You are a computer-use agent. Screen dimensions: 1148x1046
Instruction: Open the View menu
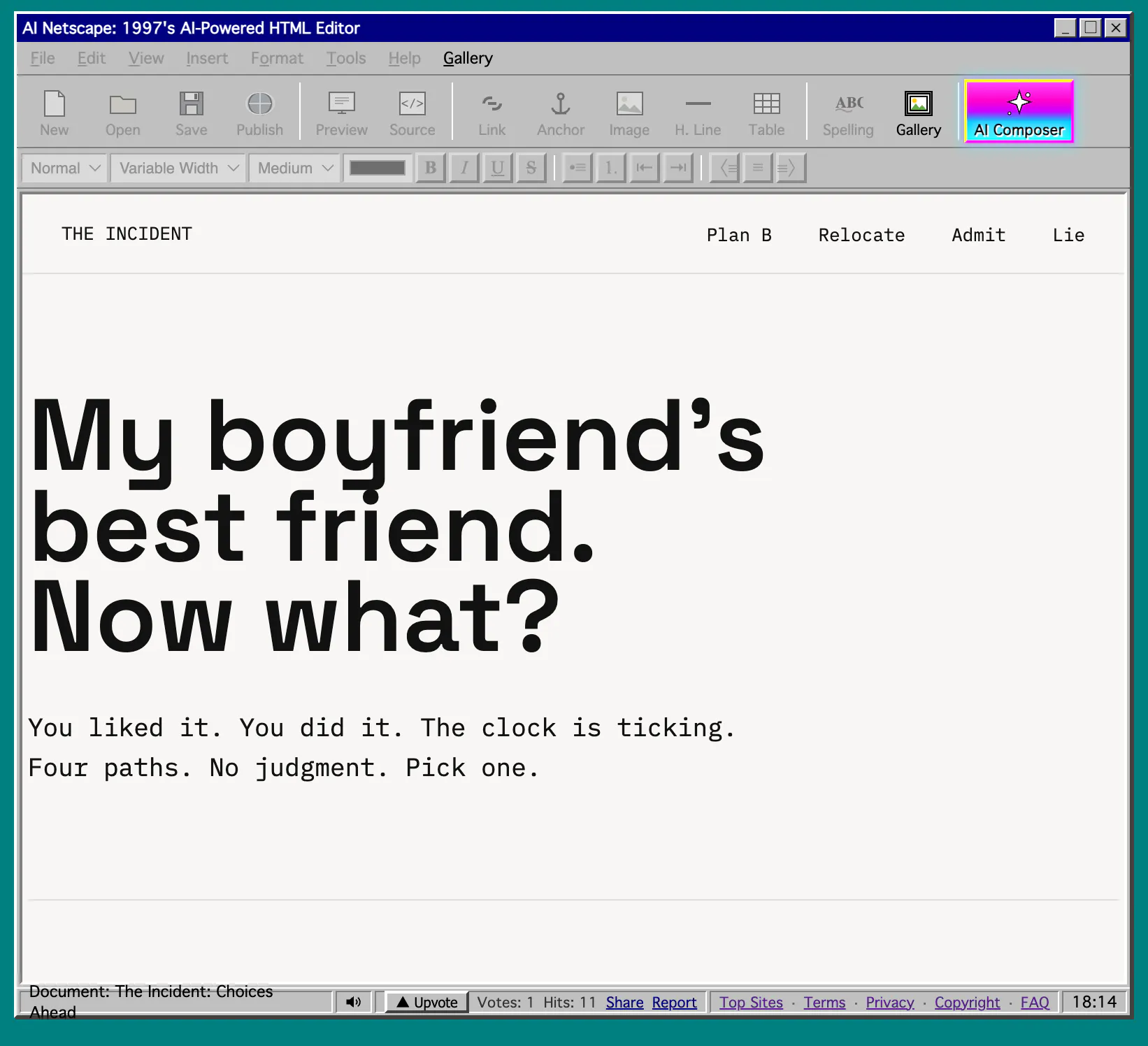(146, 58)
